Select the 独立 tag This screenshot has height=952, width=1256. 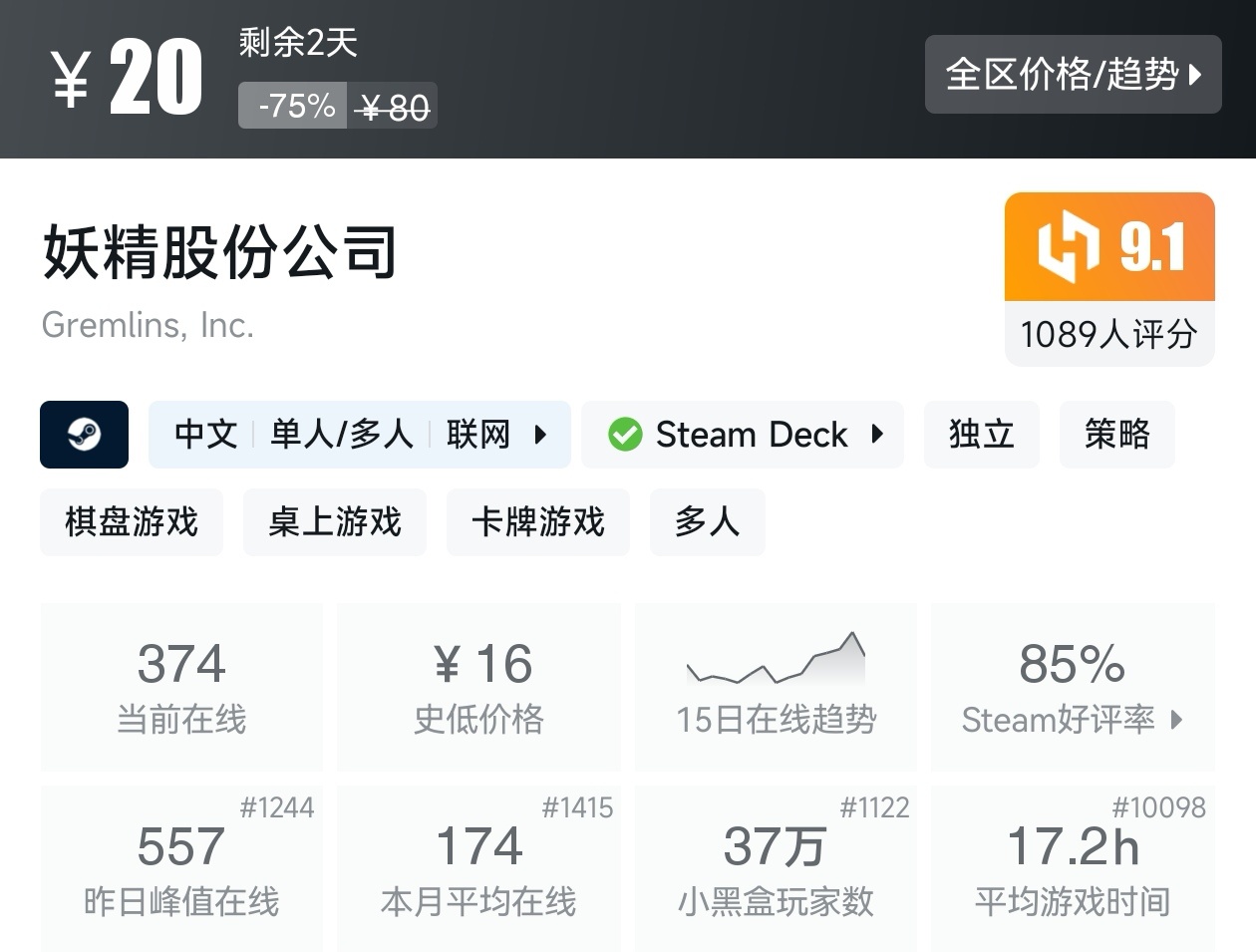(982, 435)
